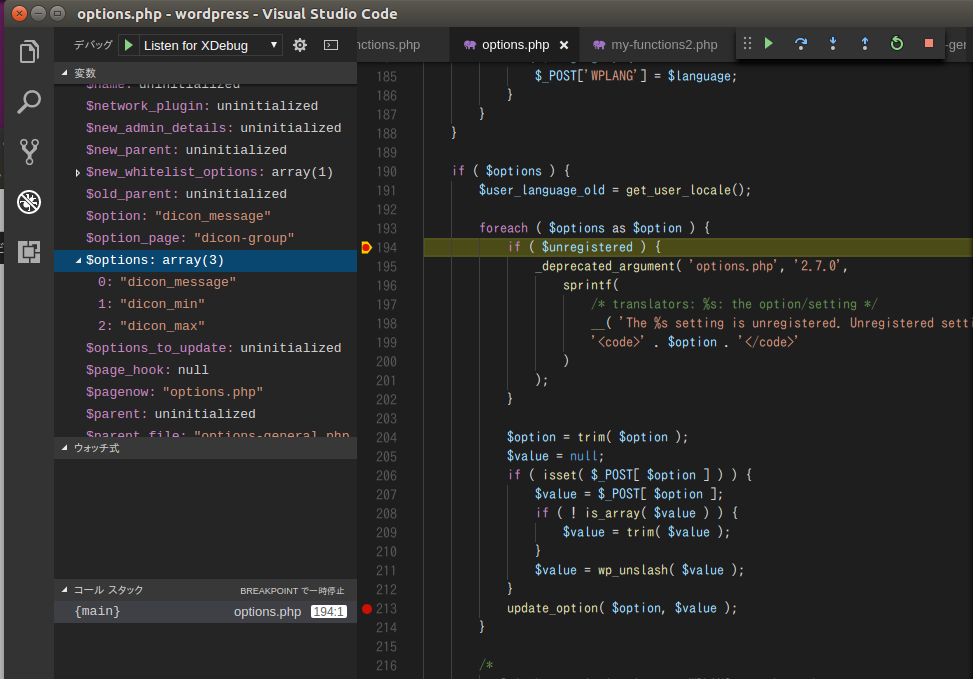Click the Step Out debug icon

point(865,44)
